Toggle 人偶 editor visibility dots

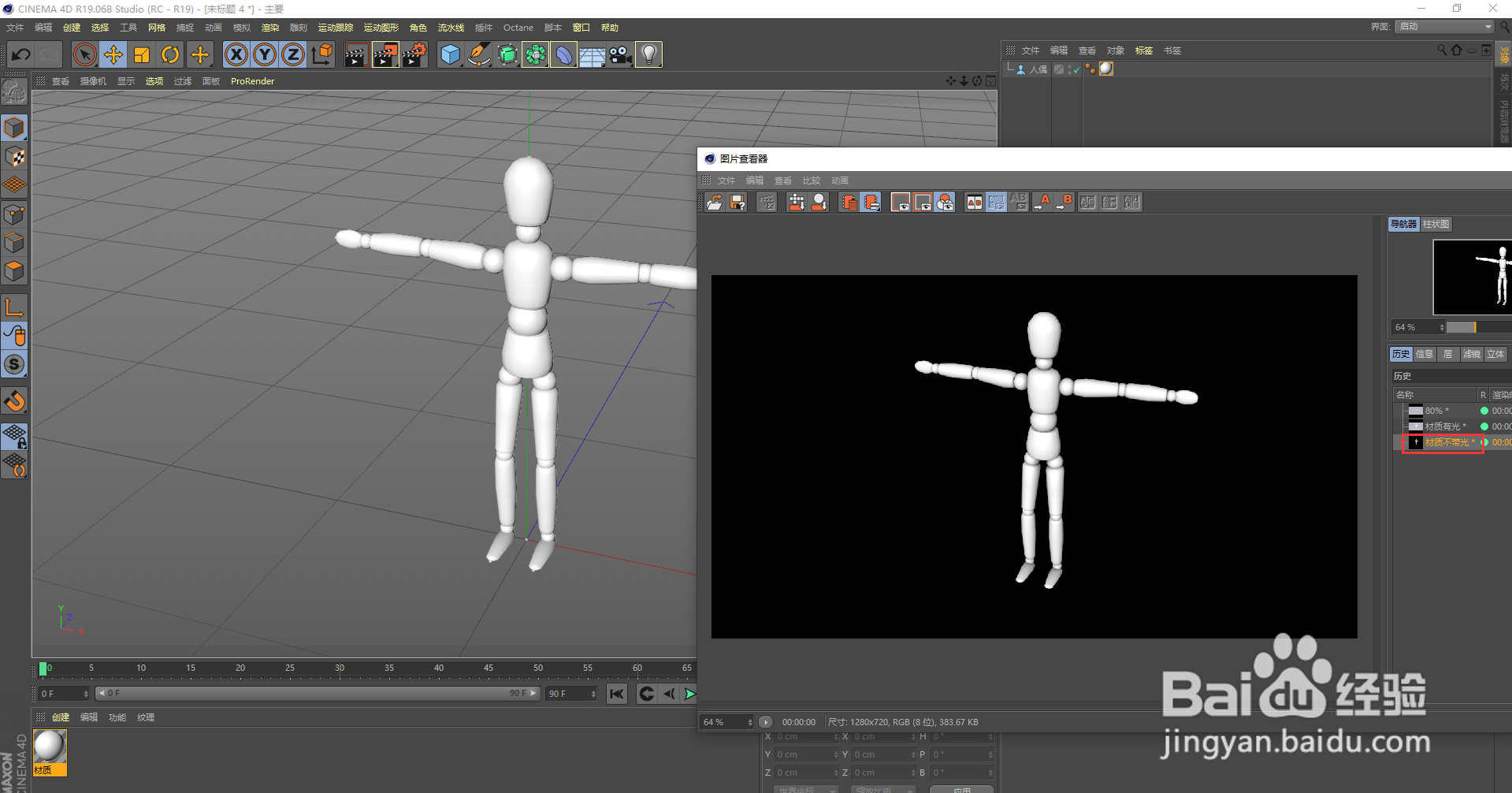pyautogui.click(x=1069, y=69)
